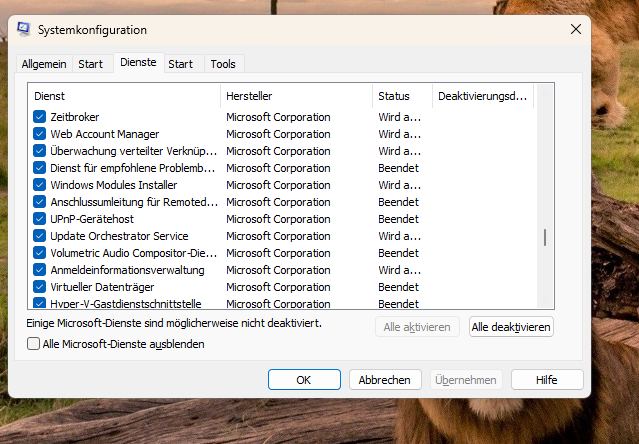Click the Alle deaktivieren button
The image size is (639, 444).
coord(511,327)
